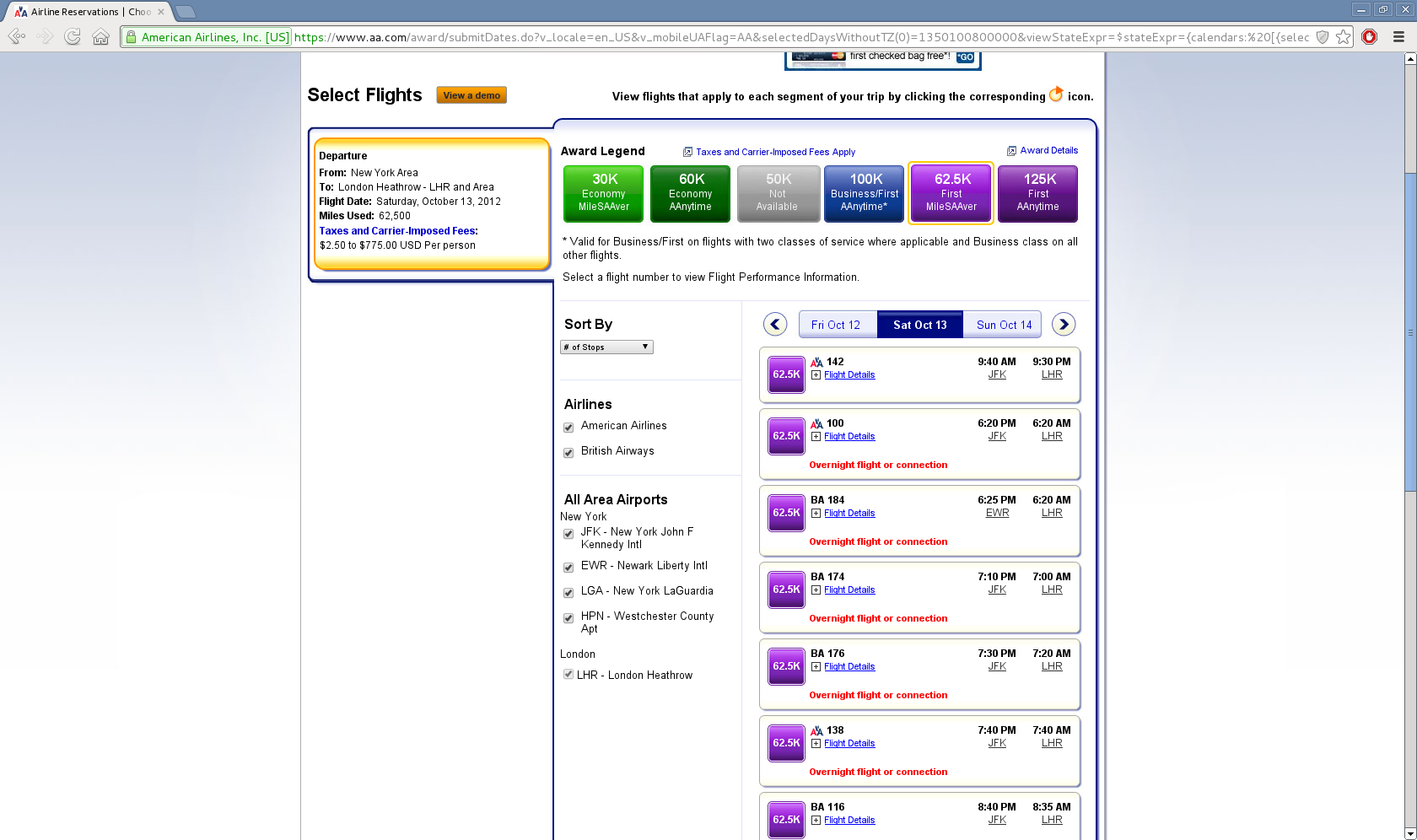Open the Sort By dropdown
This screenshot has width=1417, height=840.
(x=606, y=347)
